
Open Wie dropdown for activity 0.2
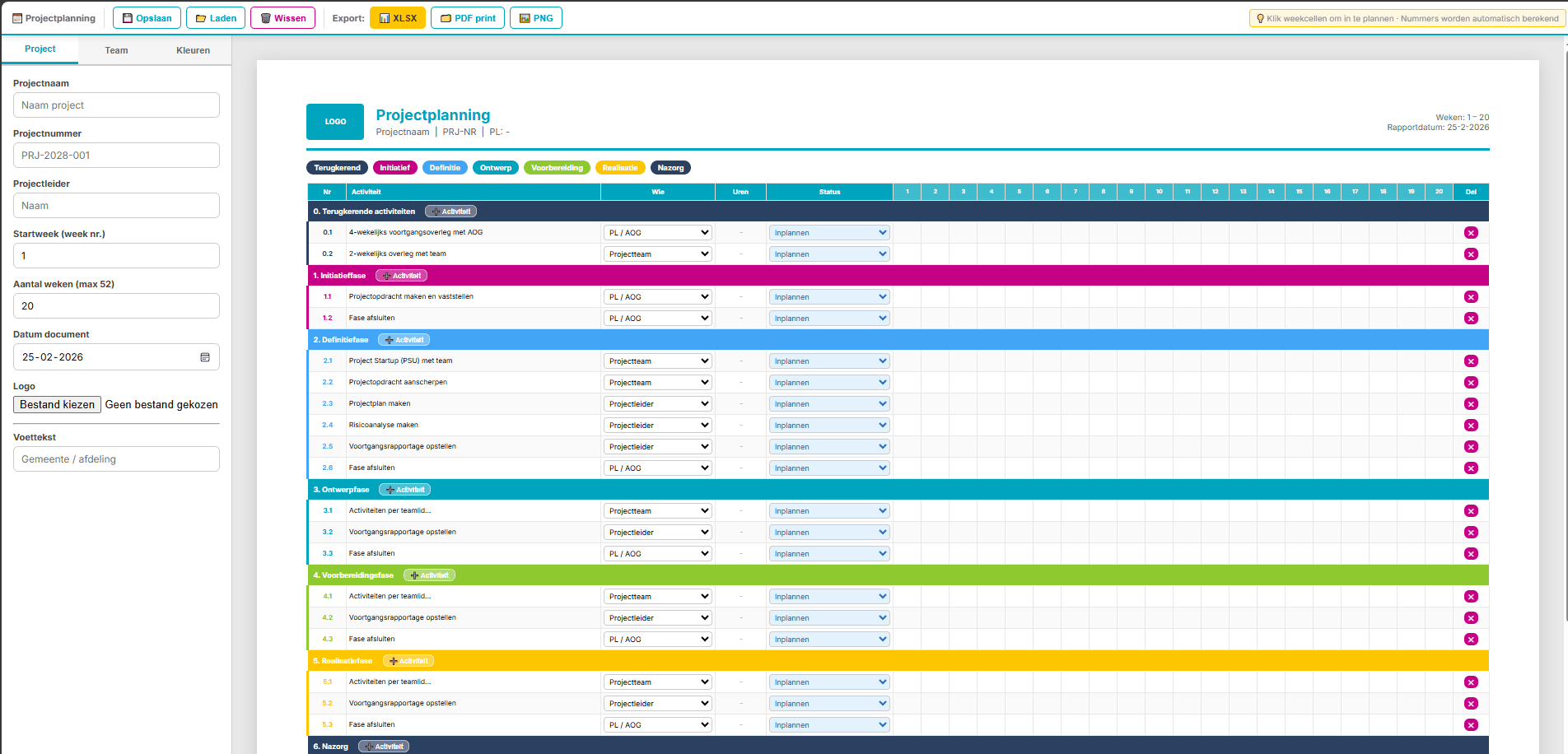[x=658, y=254]
